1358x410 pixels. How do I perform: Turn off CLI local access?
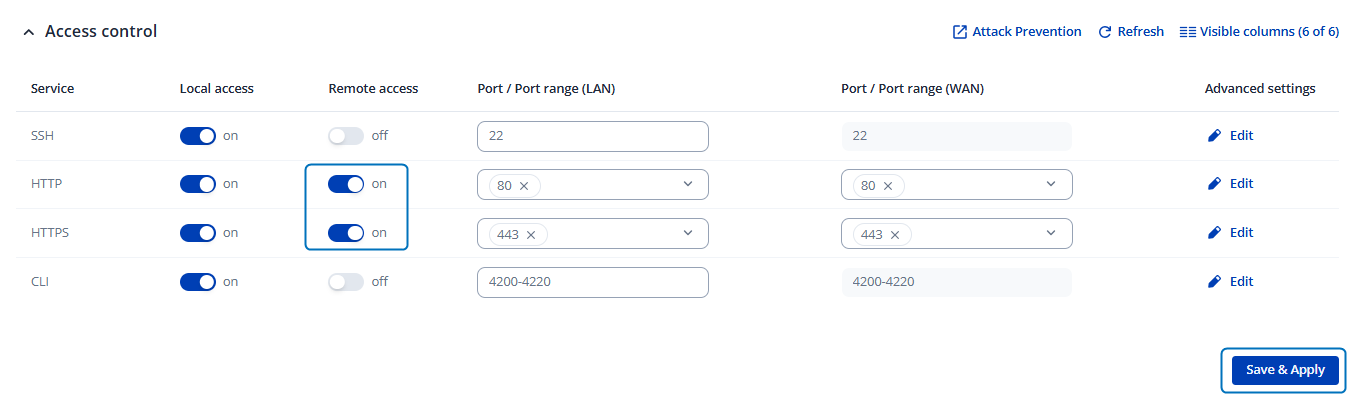click(198, 282)
